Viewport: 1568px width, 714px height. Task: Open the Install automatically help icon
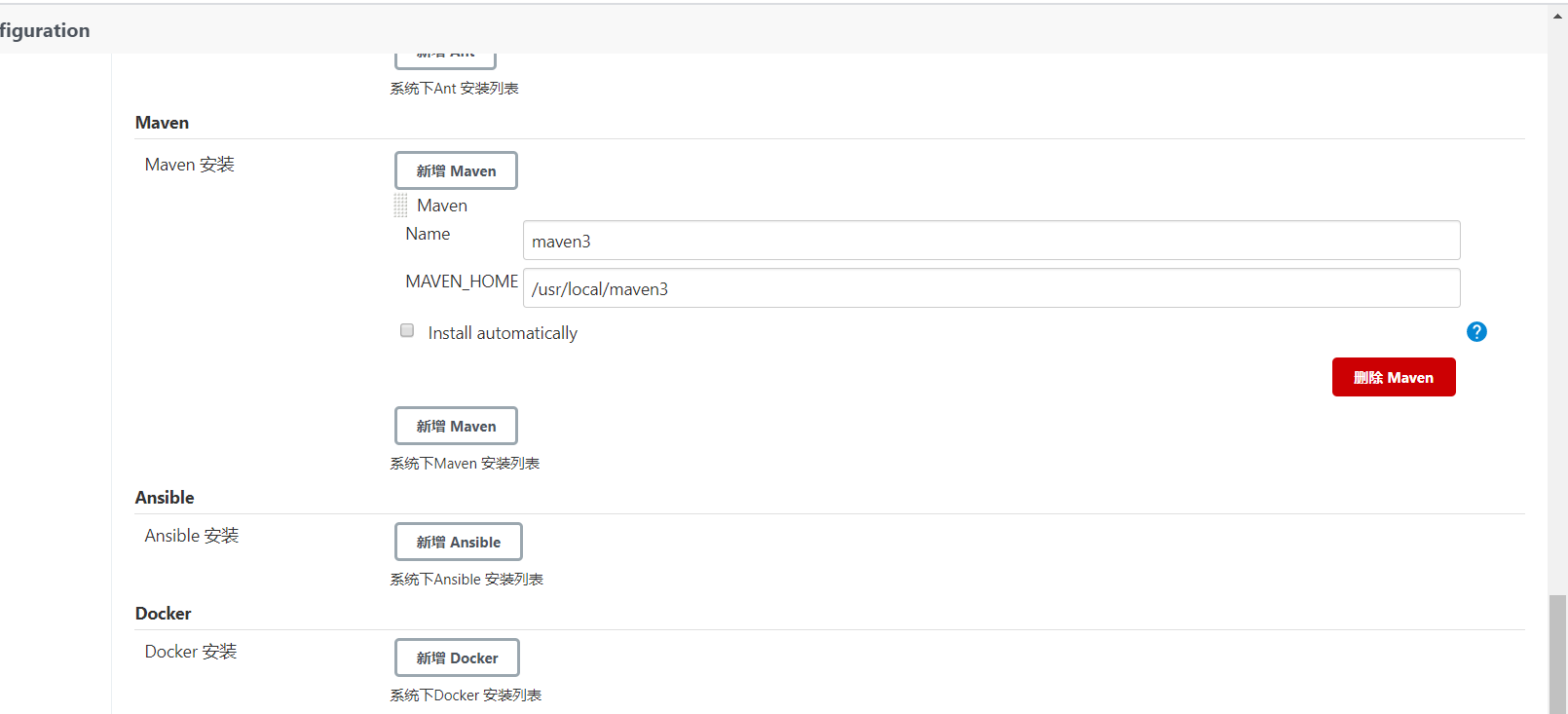(x=1476, y=331)
